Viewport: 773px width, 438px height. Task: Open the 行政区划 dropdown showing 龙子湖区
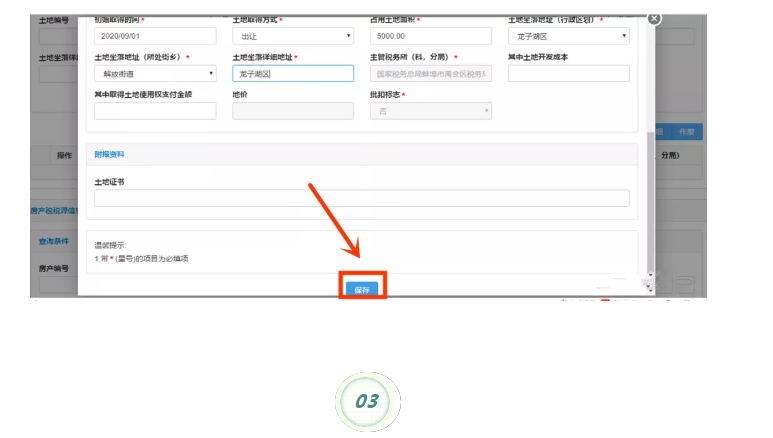click(x=568, y=36)
